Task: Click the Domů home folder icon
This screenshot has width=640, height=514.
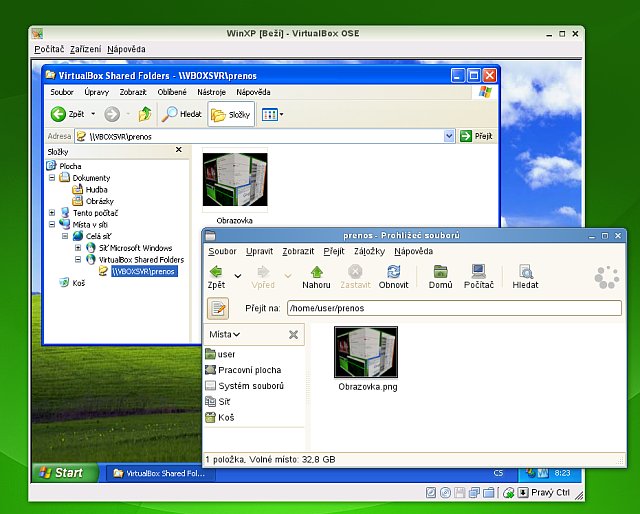Action: pyautogui.click(x=440, y=272)
